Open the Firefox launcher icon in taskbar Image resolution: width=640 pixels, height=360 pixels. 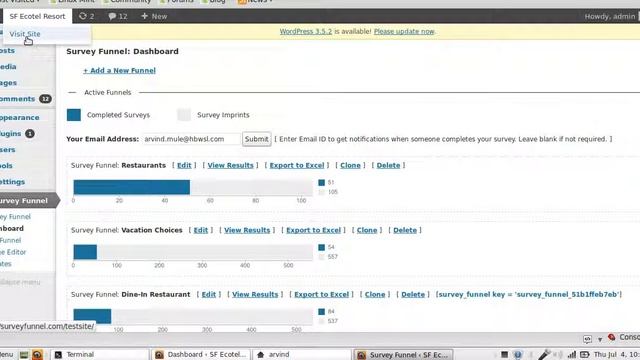(37, 355)
